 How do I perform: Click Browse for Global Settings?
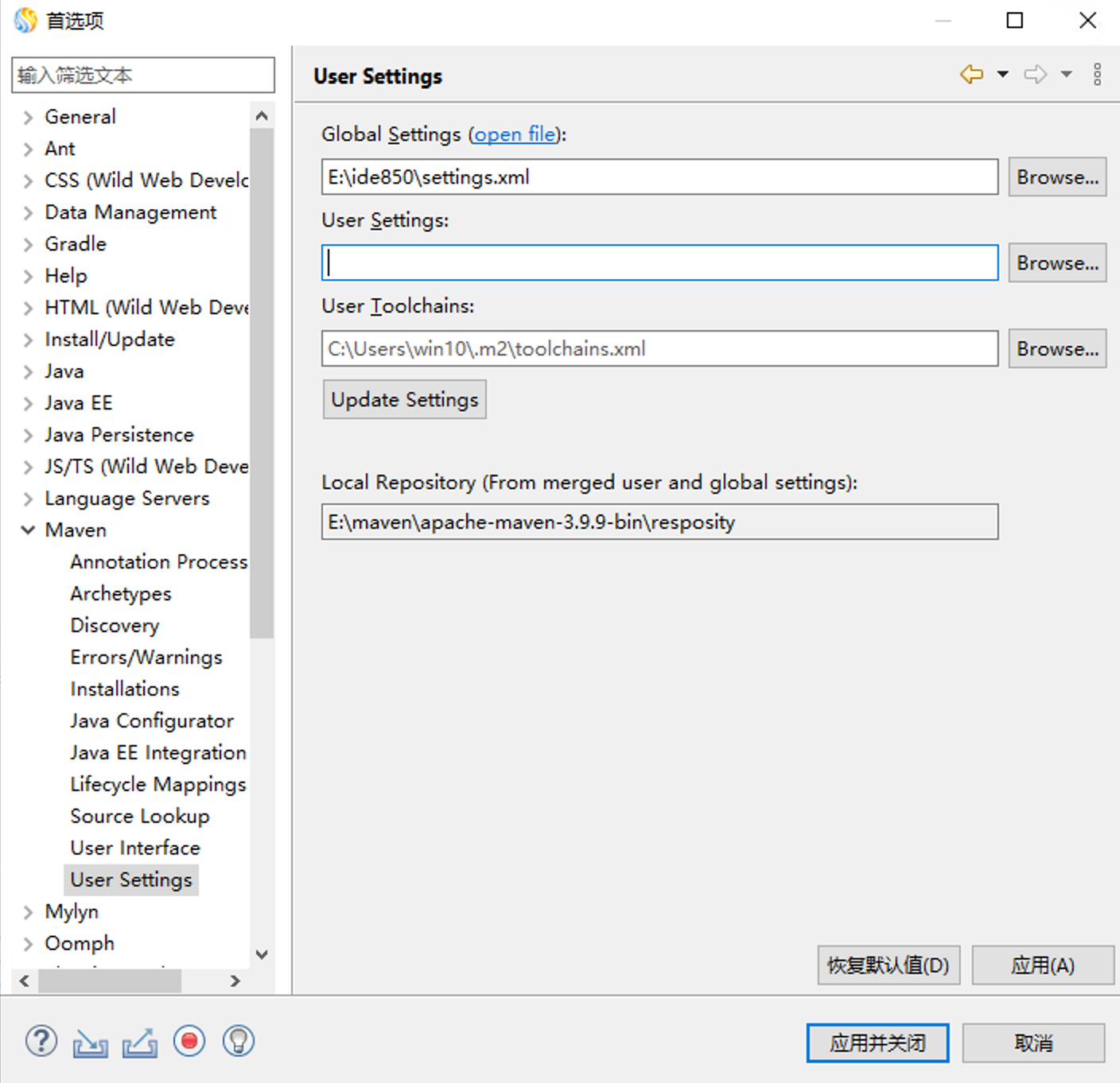pos(1057,177)
